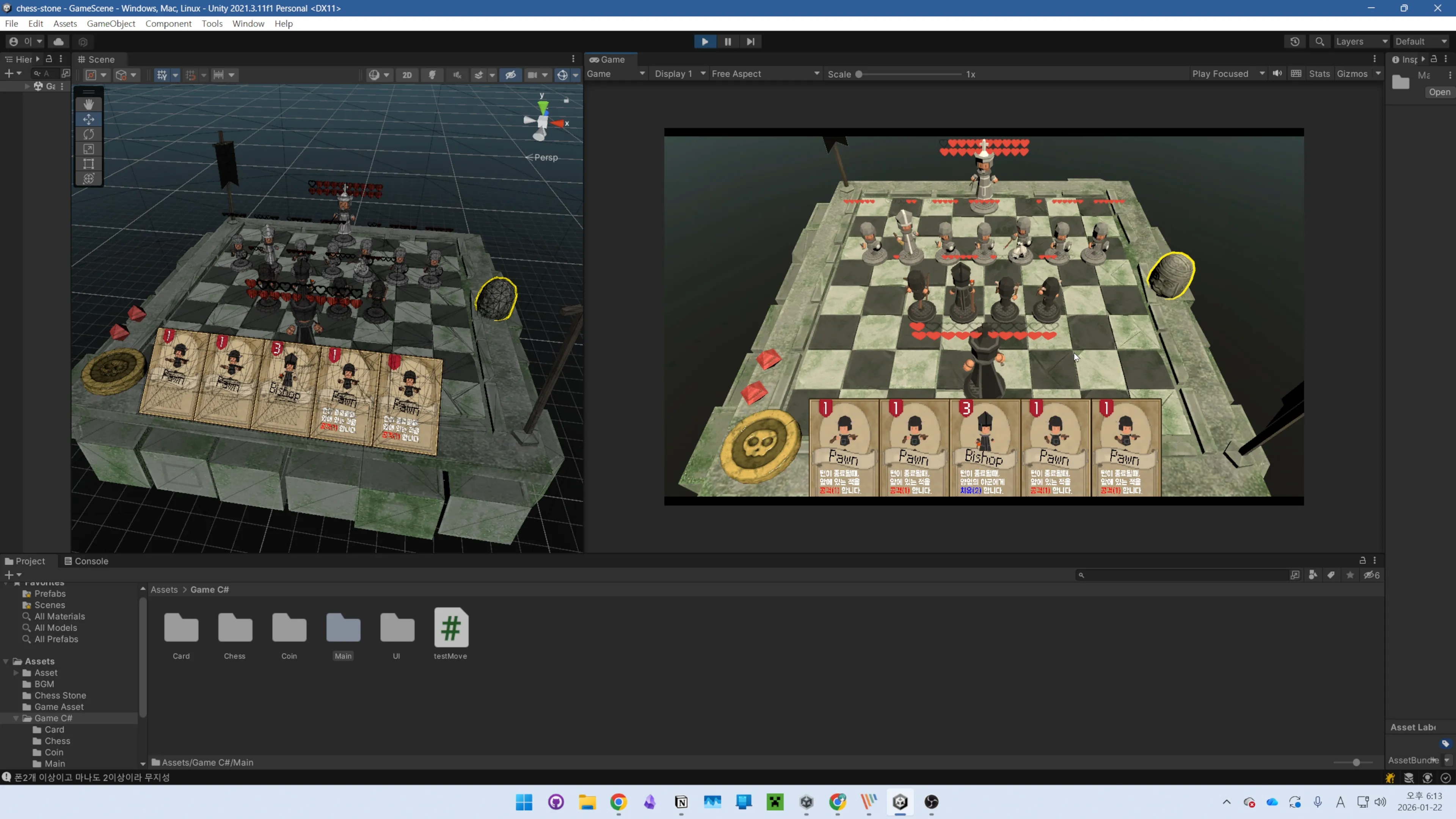Click the cache server status icon

[x=1409, y=778]
